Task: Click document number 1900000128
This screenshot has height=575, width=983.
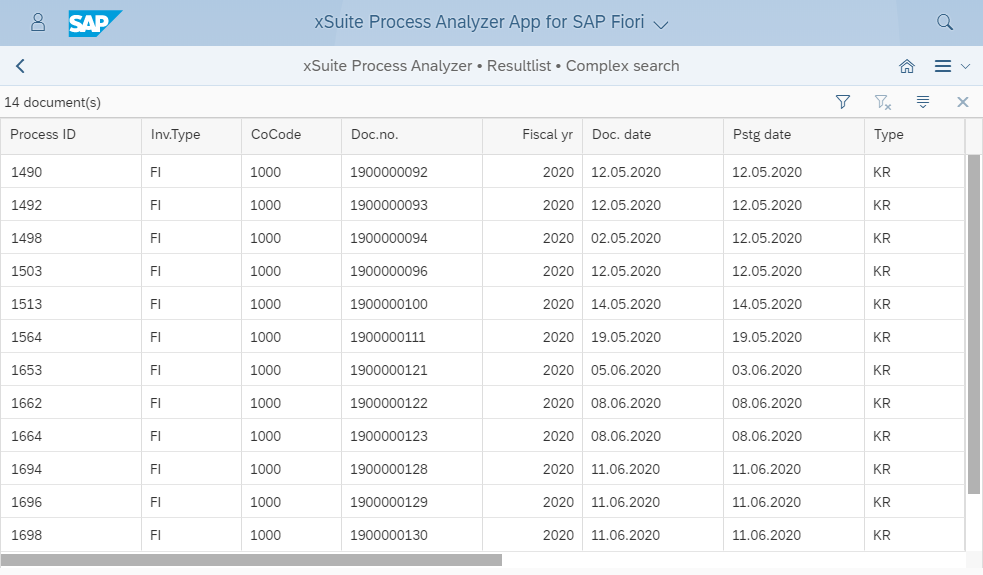Action: coord(389,469)
